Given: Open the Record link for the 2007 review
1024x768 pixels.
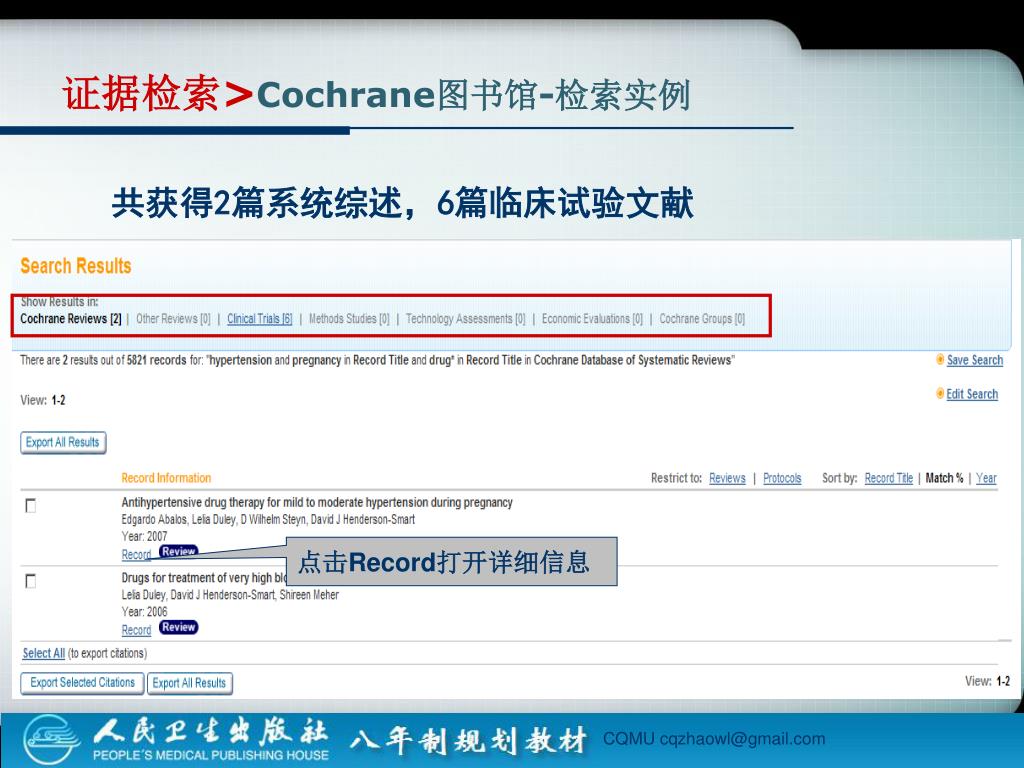Looking at the screenshot, I should [136, 554].
